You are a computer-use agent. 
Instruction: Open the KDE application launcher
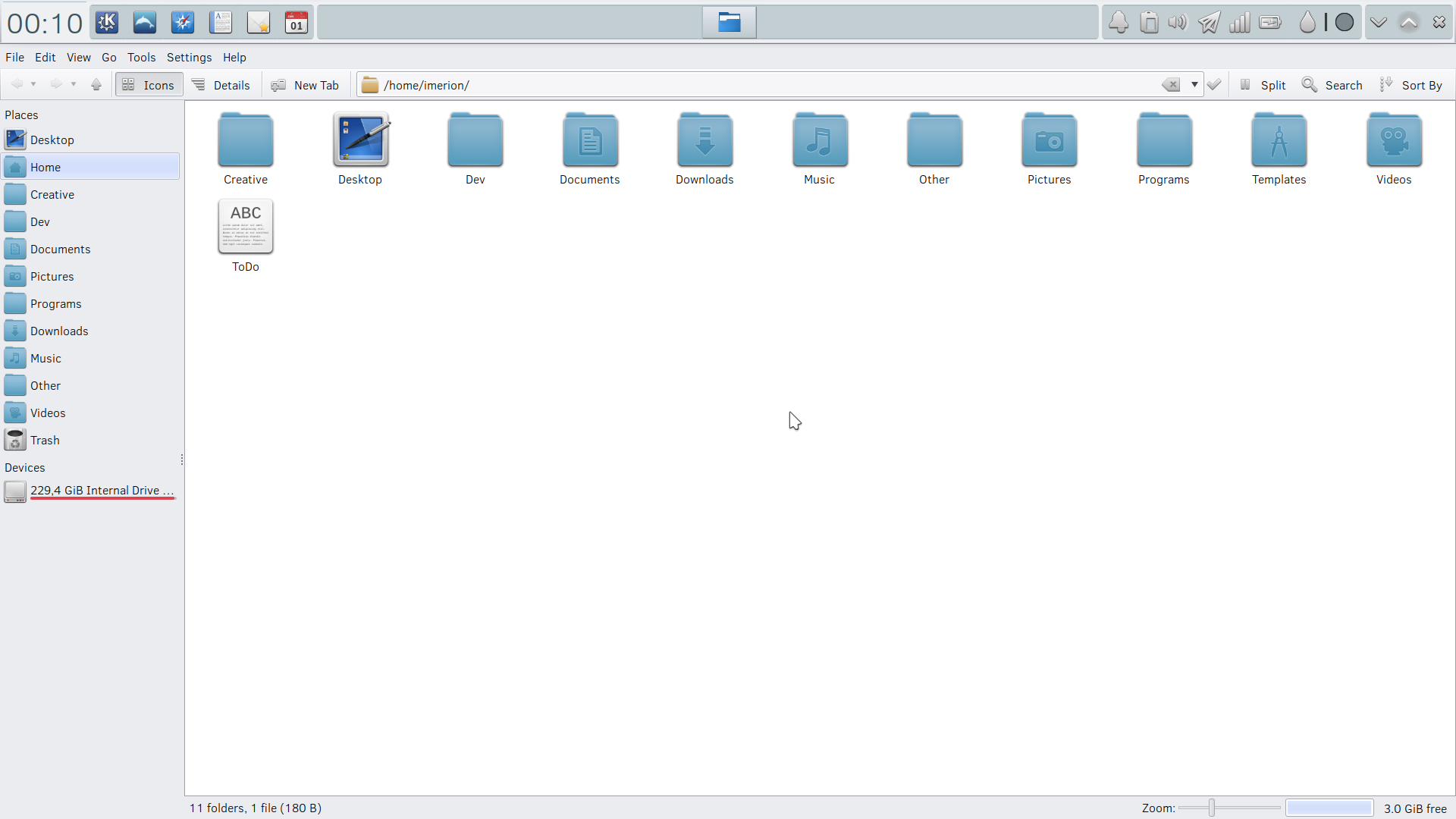click(x=107, y=23)
